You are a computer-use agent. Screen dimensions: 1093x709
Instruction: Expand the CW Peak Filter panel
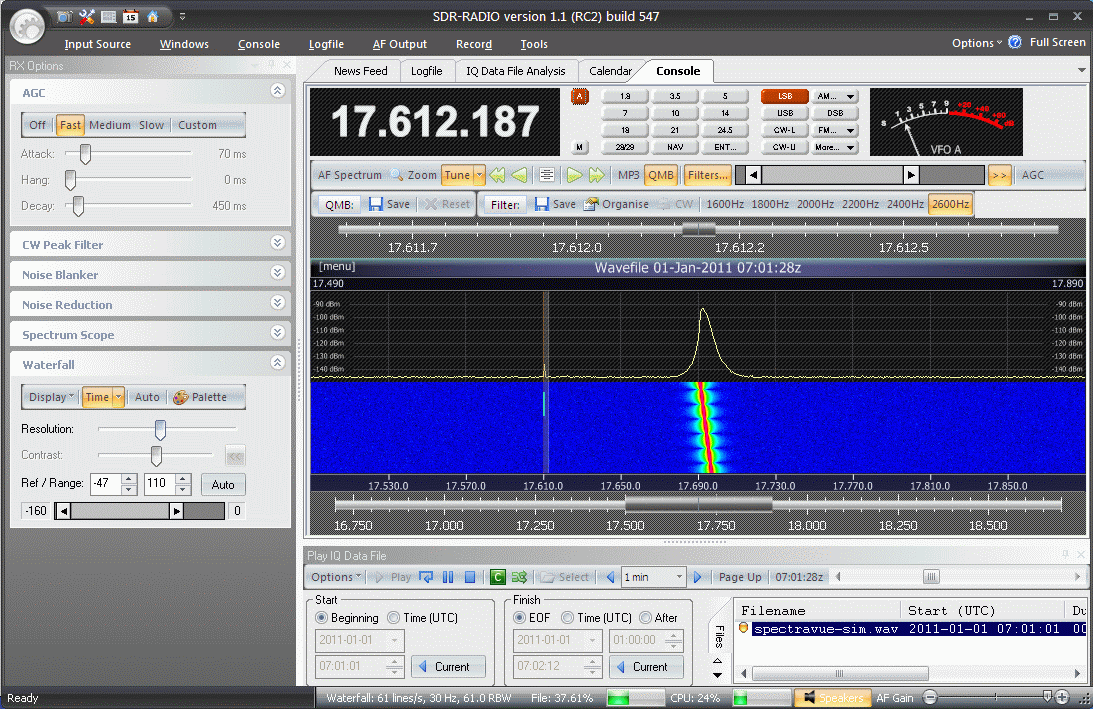(277, 243)
